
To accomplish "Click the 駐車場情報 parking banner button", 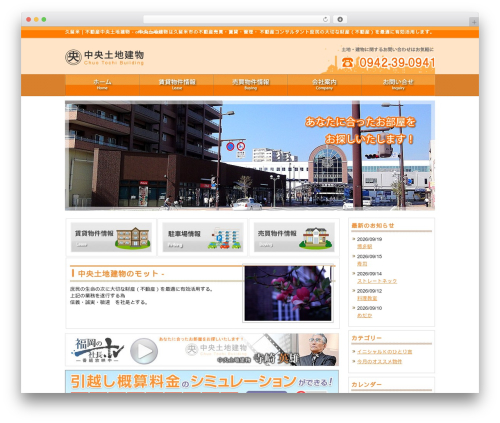I will coord(203,237).
